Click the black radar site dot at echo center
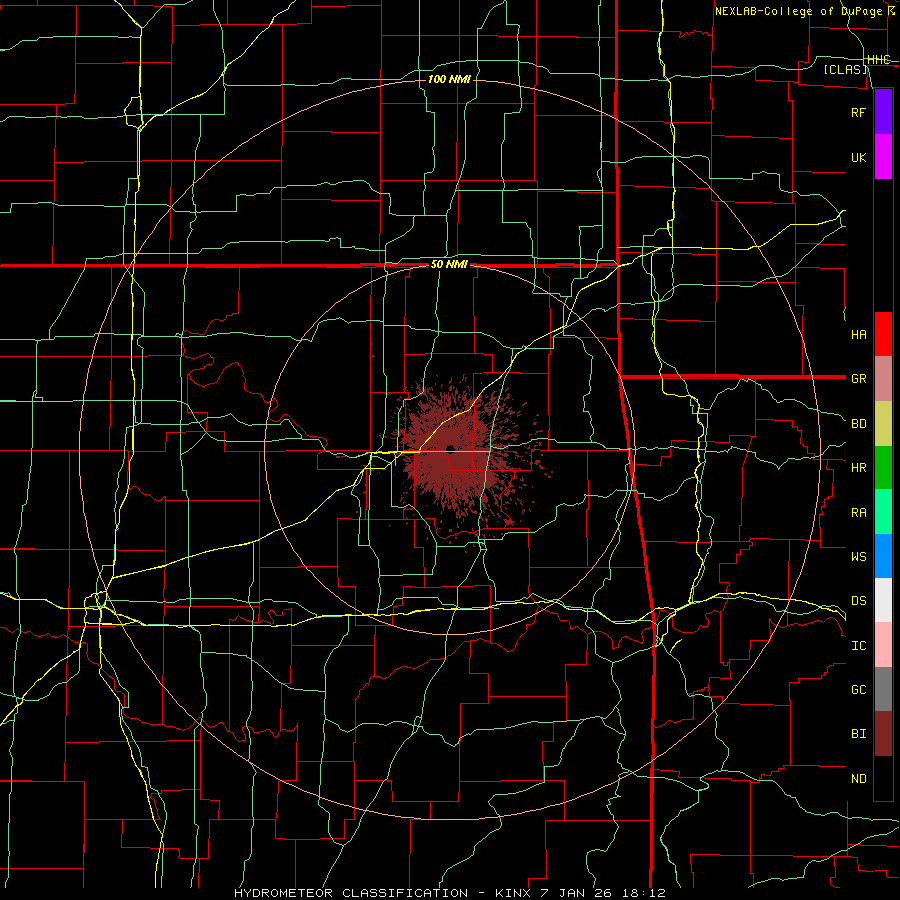This screenshot has width=900, height=900. [x=450, y=448]
